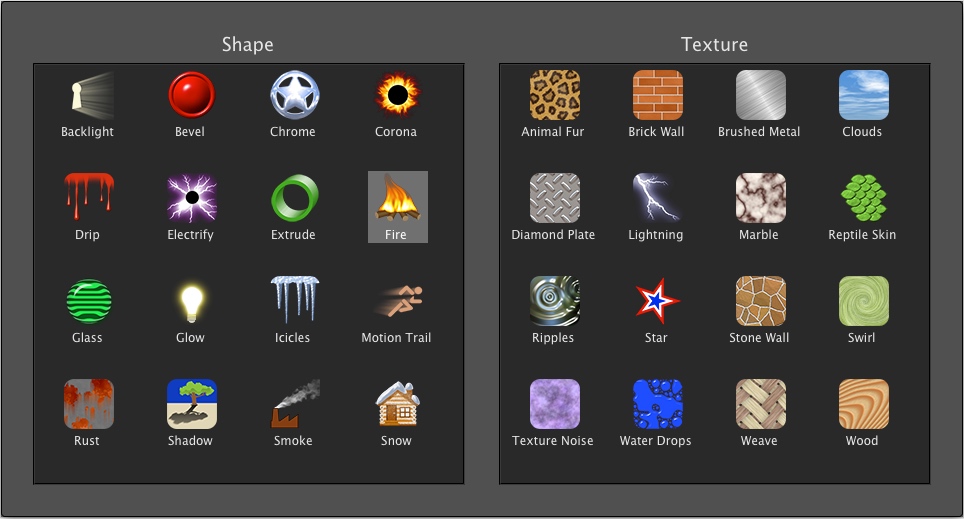Choose the Animal Fur texture
Viewport: 964px width, 519px height.
[555, 95]
